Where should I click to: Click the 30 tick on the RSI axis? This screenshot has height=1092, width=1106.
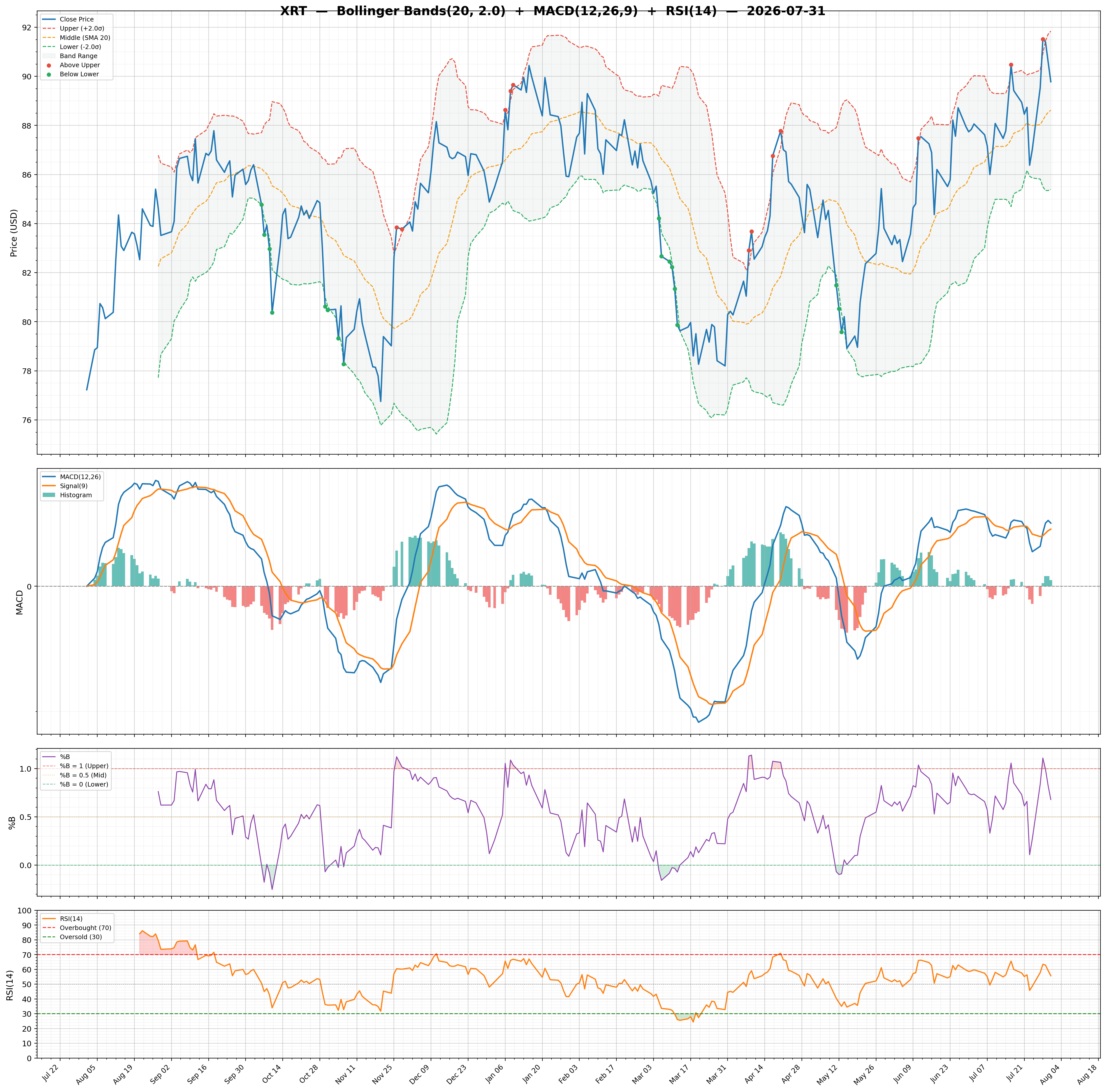coord(28,1014)
